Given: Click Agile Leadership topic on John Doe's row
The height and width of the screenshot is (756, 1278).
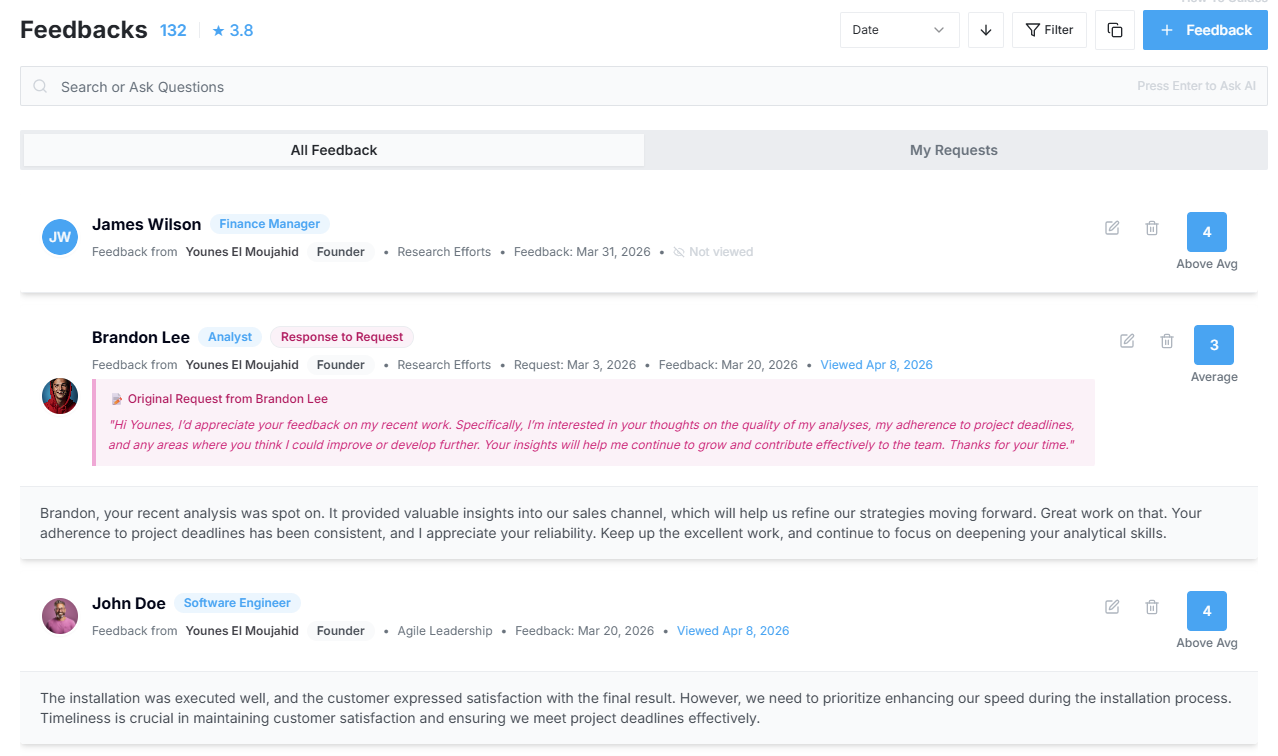Looking at the screenshot, I should (x=445, y=631).
